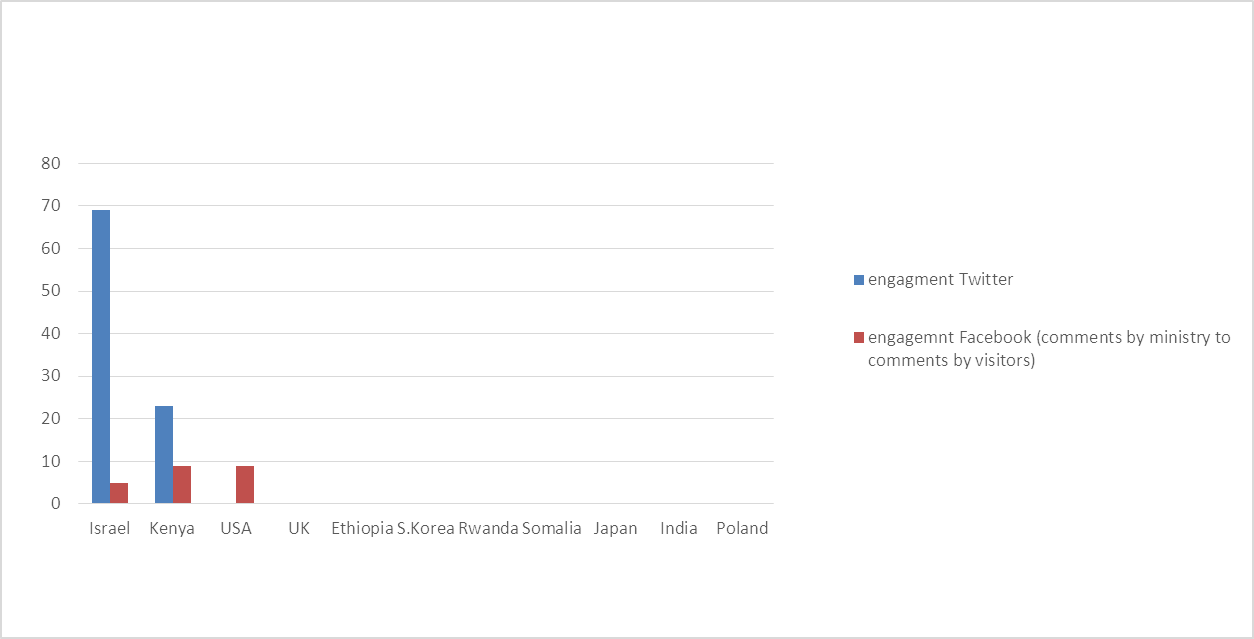1254x639 pixels.
Task: Select Kenya's blue Twitter bar
Action: [164, 454]
